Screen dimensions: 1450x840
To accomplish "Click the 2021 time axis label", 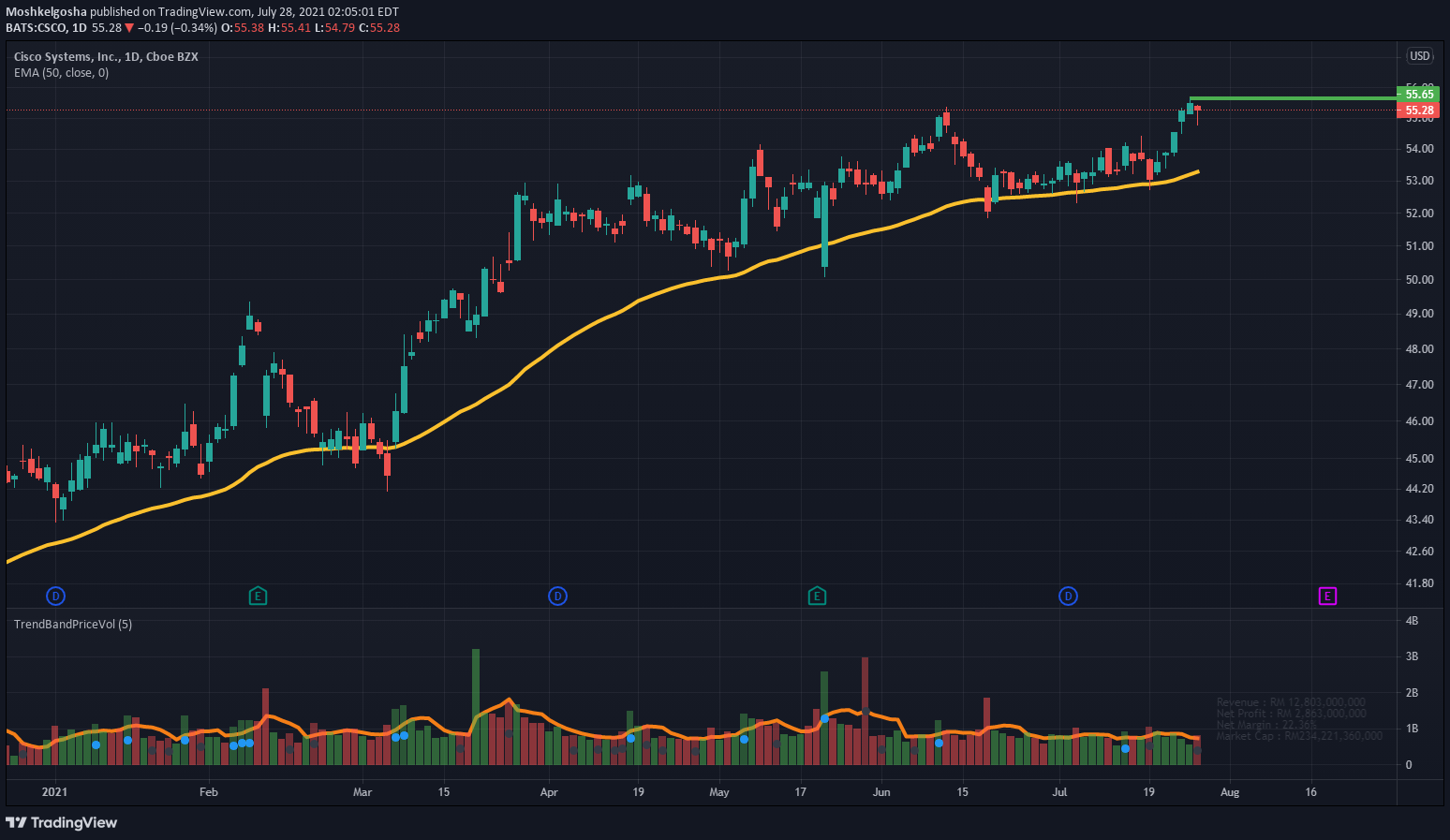I will pyautogui.click(x=55, y=792).
